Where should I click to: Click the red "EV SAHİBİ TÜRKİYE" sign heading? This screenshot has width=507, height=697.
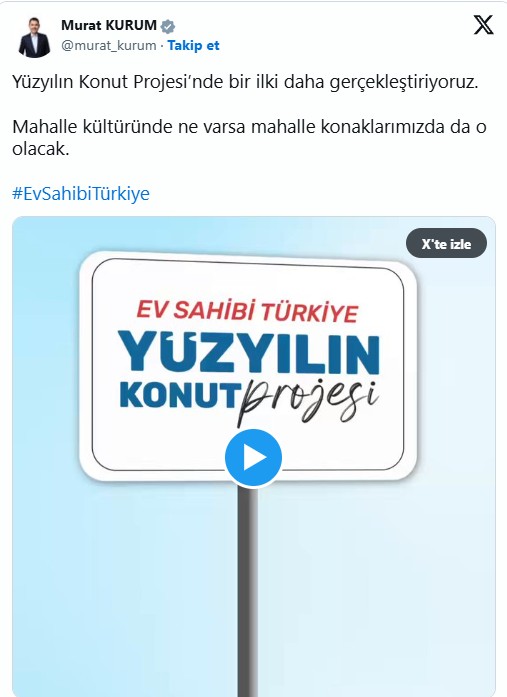pyautogui.click(x=247, y=310)
